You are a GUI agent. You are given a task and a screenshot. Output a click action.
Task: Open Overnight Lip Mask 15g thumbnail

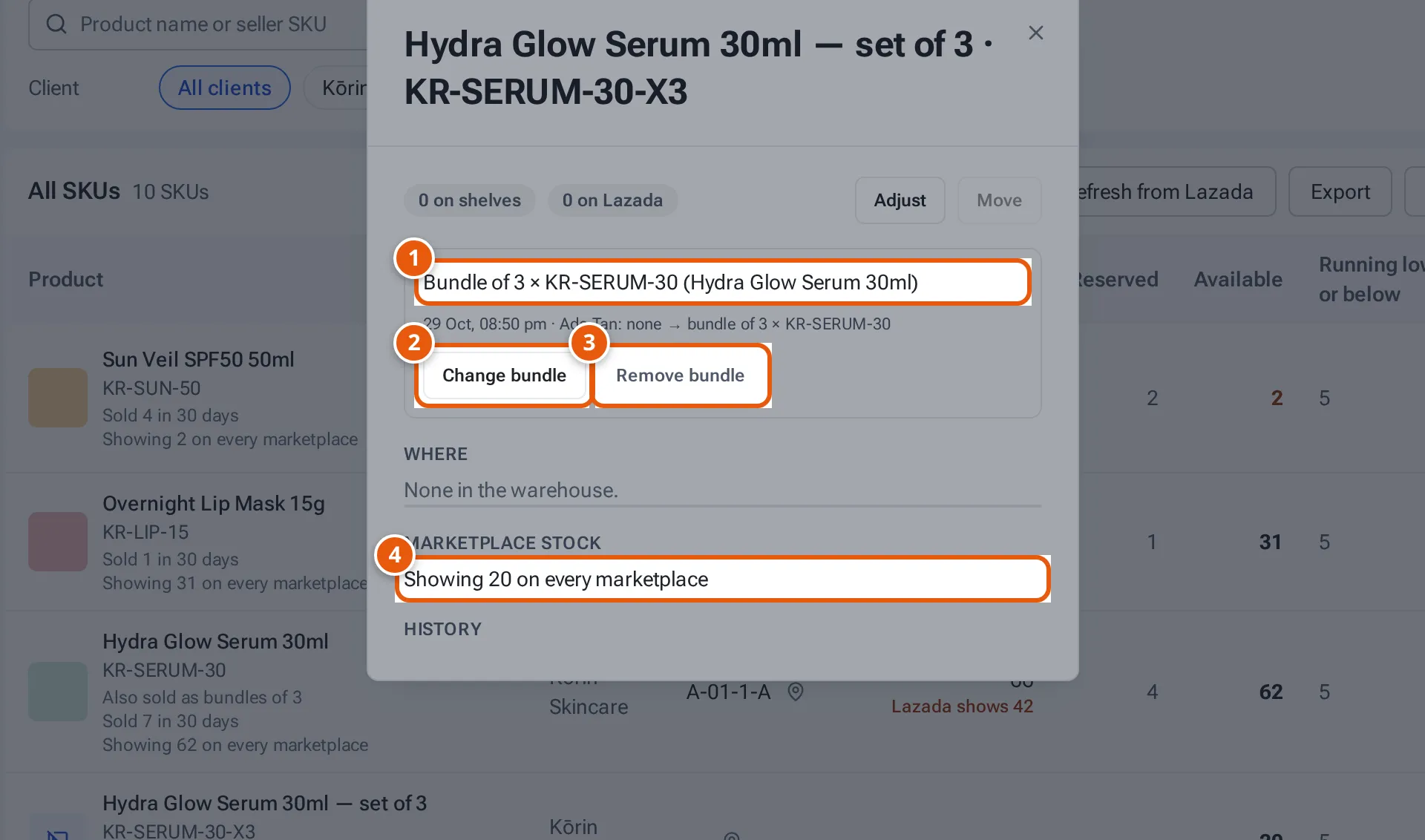58,542
